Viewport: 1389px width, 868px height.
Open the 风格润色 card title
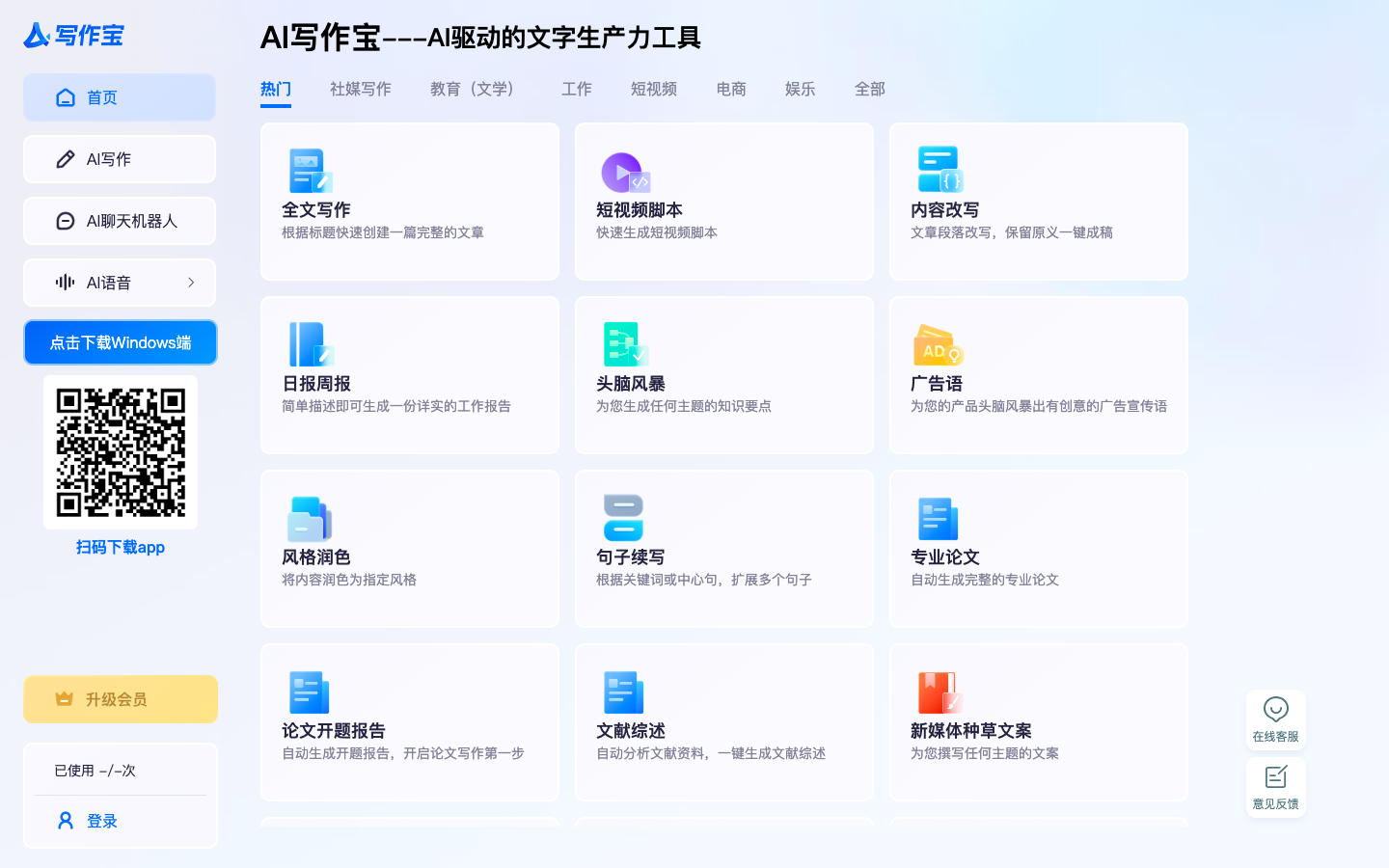click(x=316, y=557)
